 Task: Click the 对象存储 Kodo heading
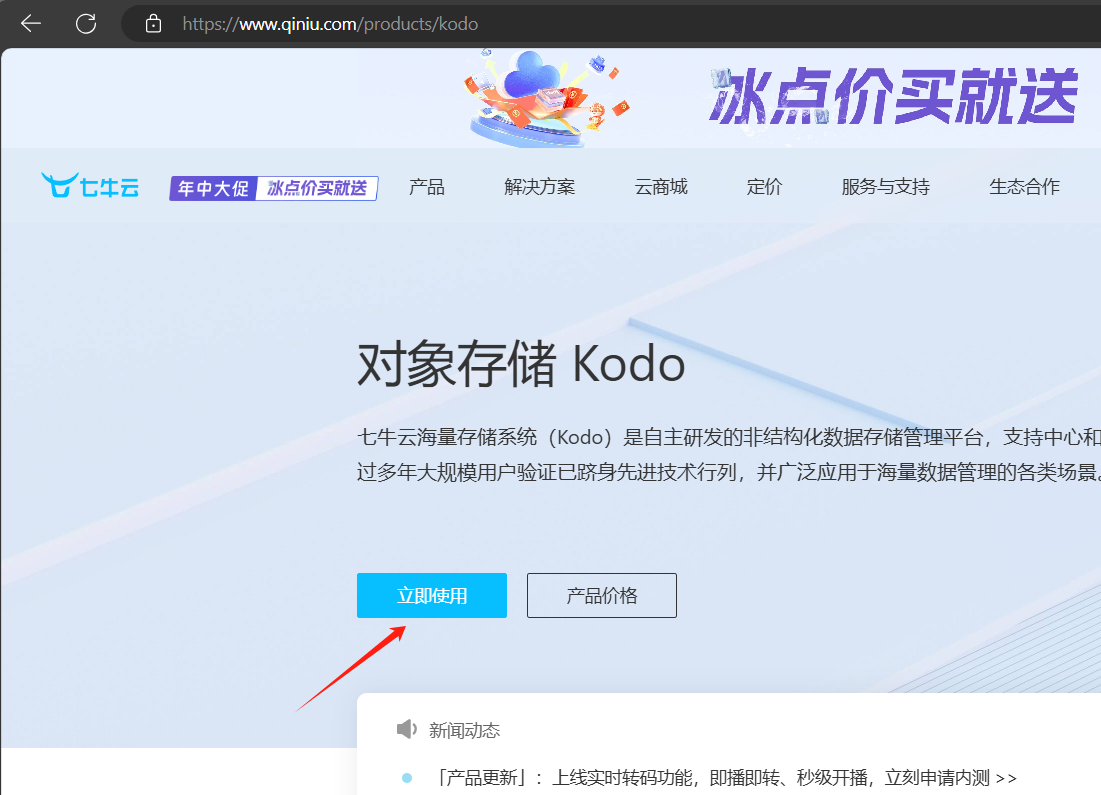click(x=521, y=366)
